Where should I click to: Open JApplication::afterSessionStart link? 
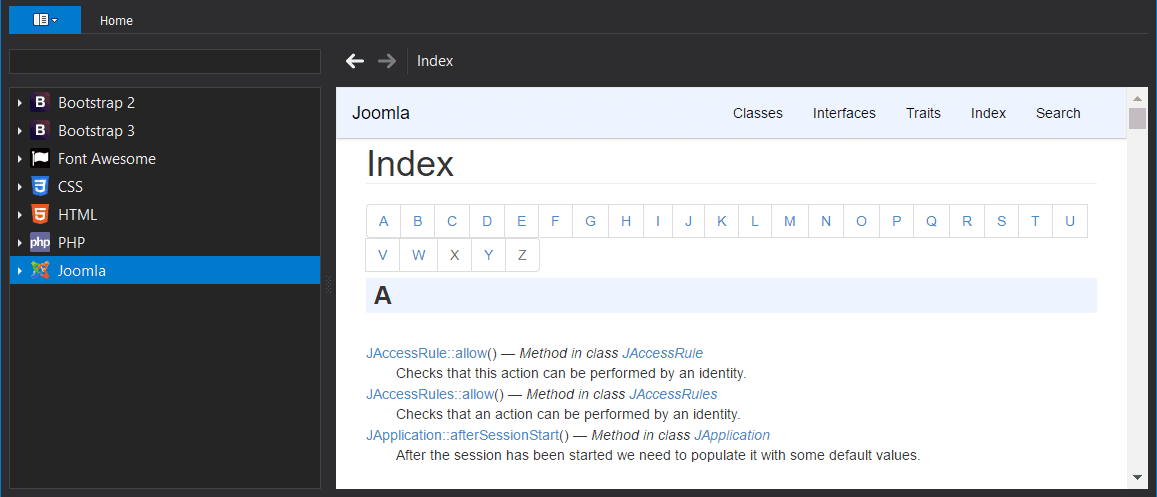pyautogui.click(x=462, y=435)
